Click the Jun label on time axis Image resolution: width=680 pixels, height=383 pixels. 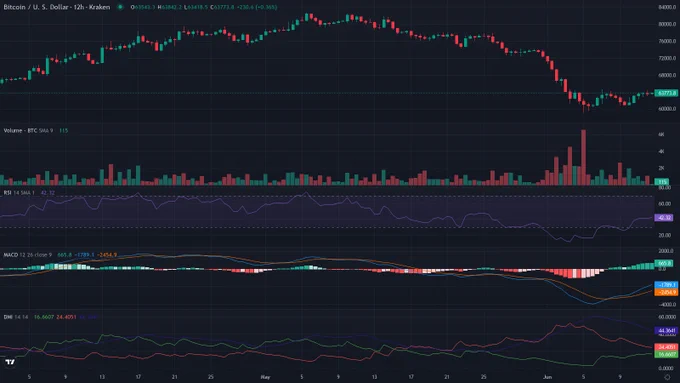click(x=547, y=377)
